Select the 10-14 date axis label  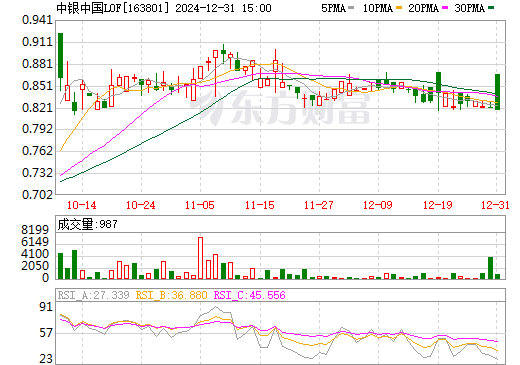tap(82, 205)
